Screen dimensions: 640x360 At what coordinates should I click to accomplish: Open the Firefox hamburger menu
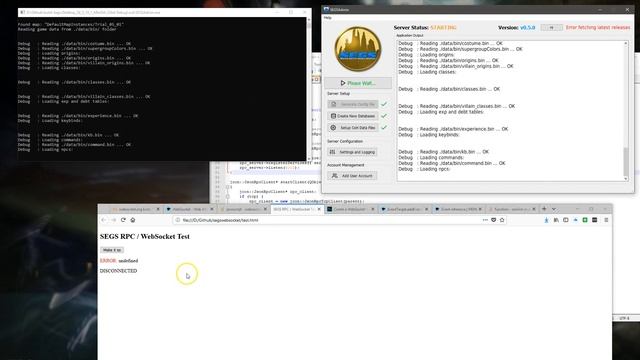click(x=606, y=220)
